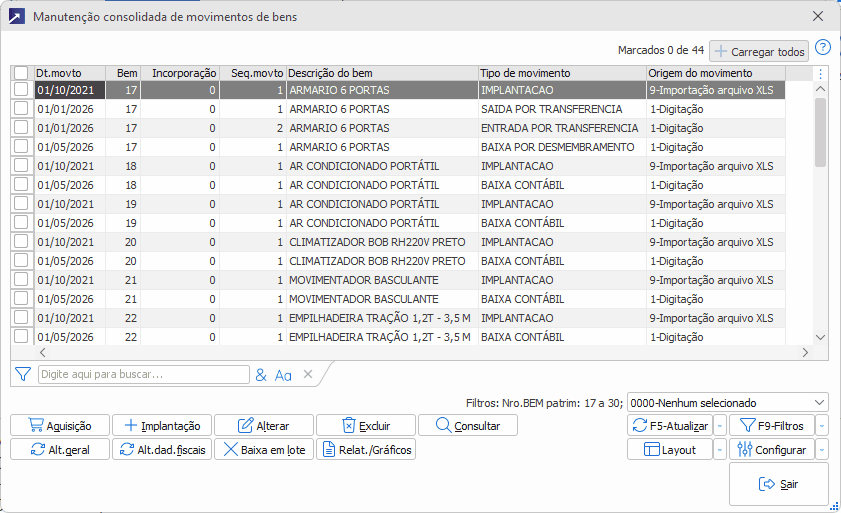Click the horizontal scrollbar left arrow
The height and width of the screenshot is (513, 841).
[43, 353]
